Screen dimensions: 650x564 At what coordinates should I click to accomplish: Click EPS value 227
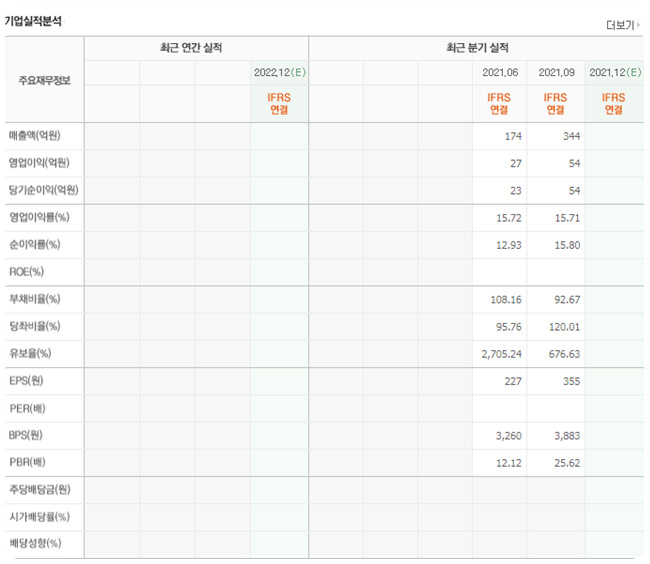513,381
